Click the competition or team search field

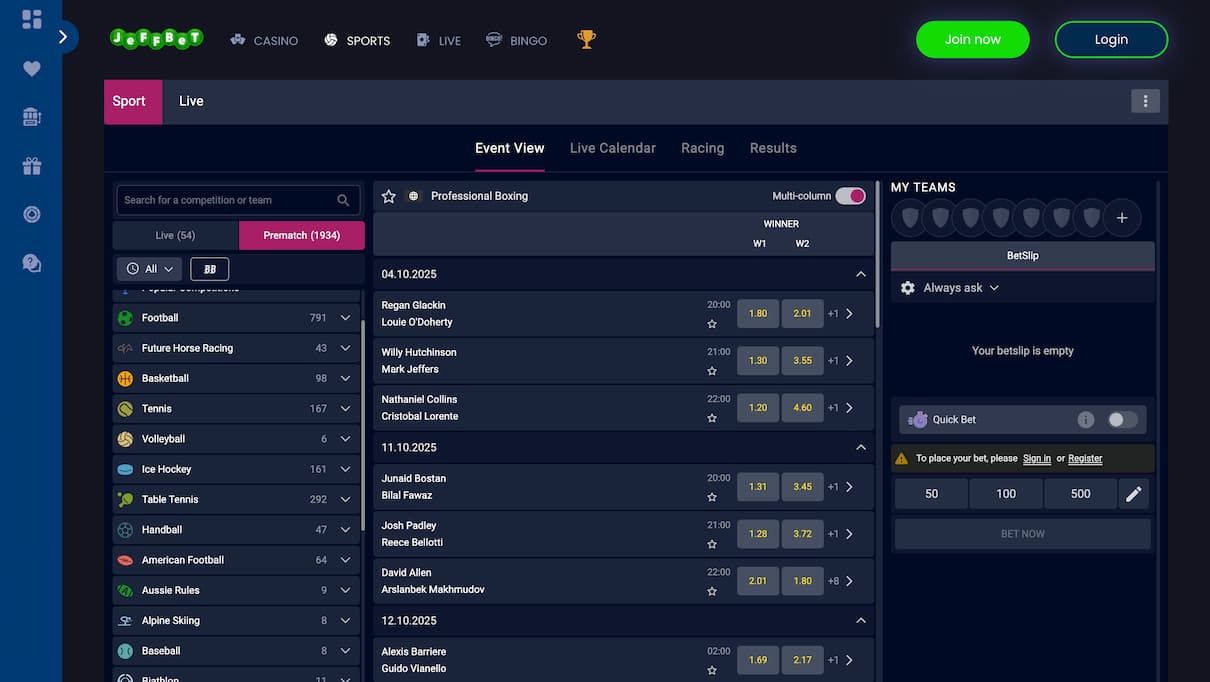228,200
